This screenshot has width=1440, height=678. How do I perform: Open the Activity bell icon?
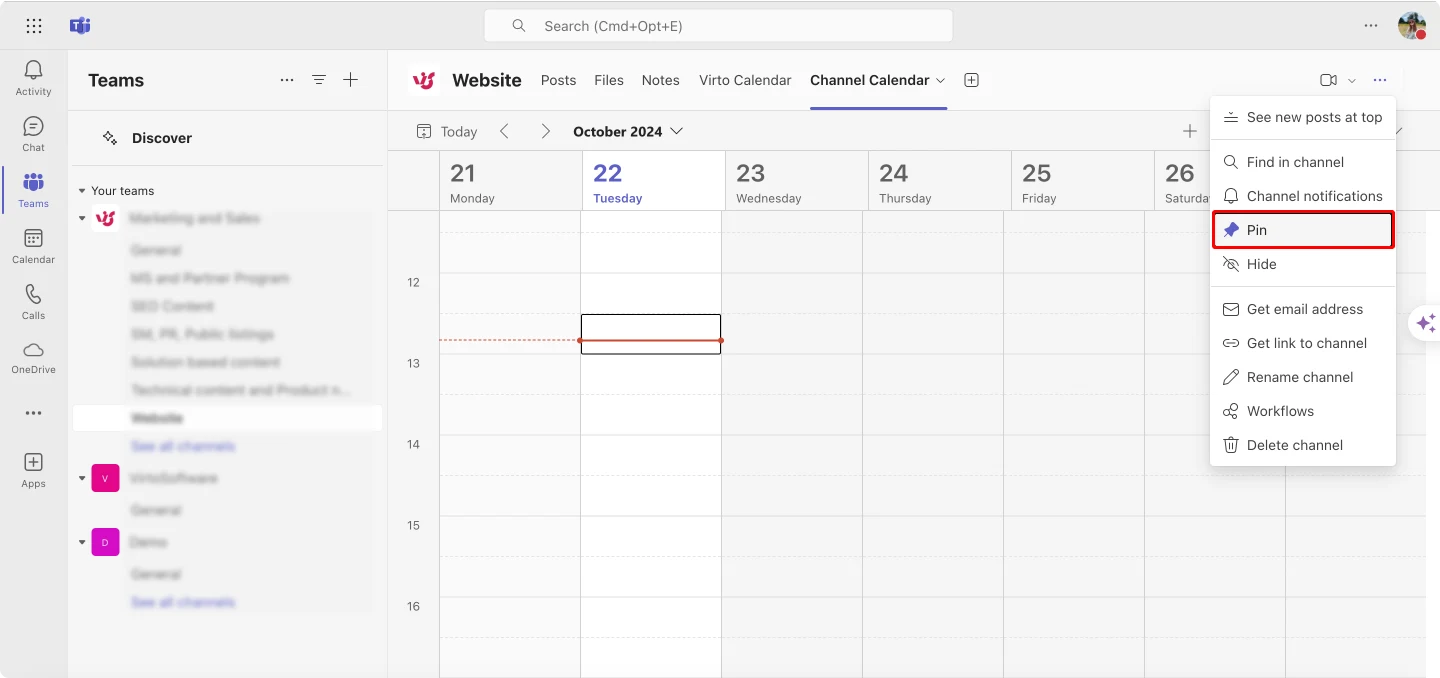point(34,78)
